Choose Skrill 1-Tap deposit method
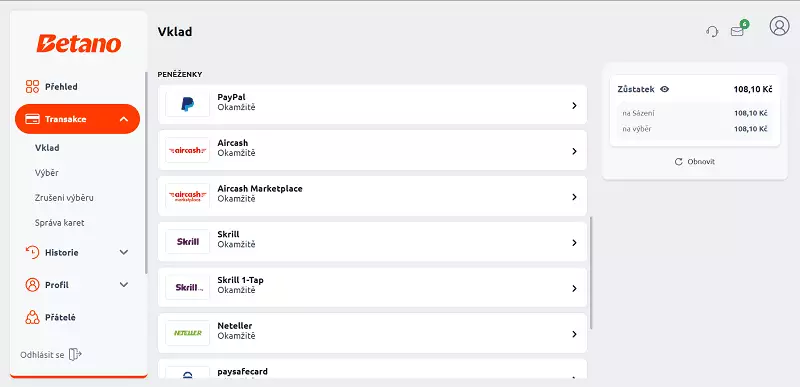The height and width of the screenshot is (387, 800). [372, 288]
